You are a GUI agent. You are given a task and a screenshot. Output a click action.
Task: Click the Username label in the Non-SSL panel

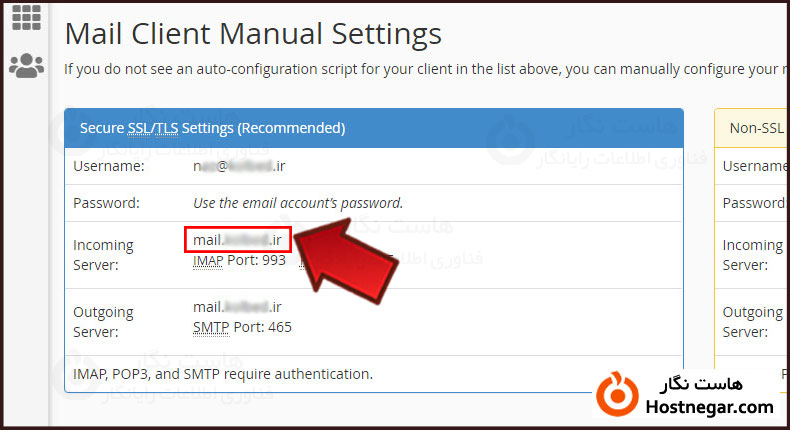[756, 166]
